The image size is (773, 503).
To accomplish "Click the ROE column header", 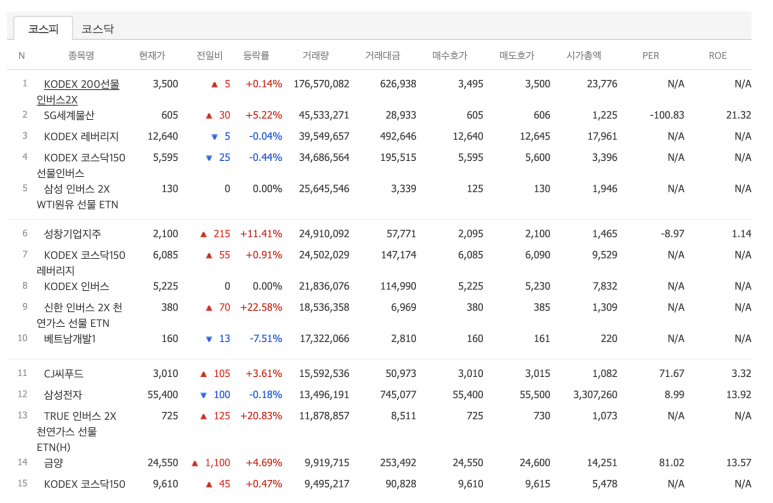I will tap(718, 55).
